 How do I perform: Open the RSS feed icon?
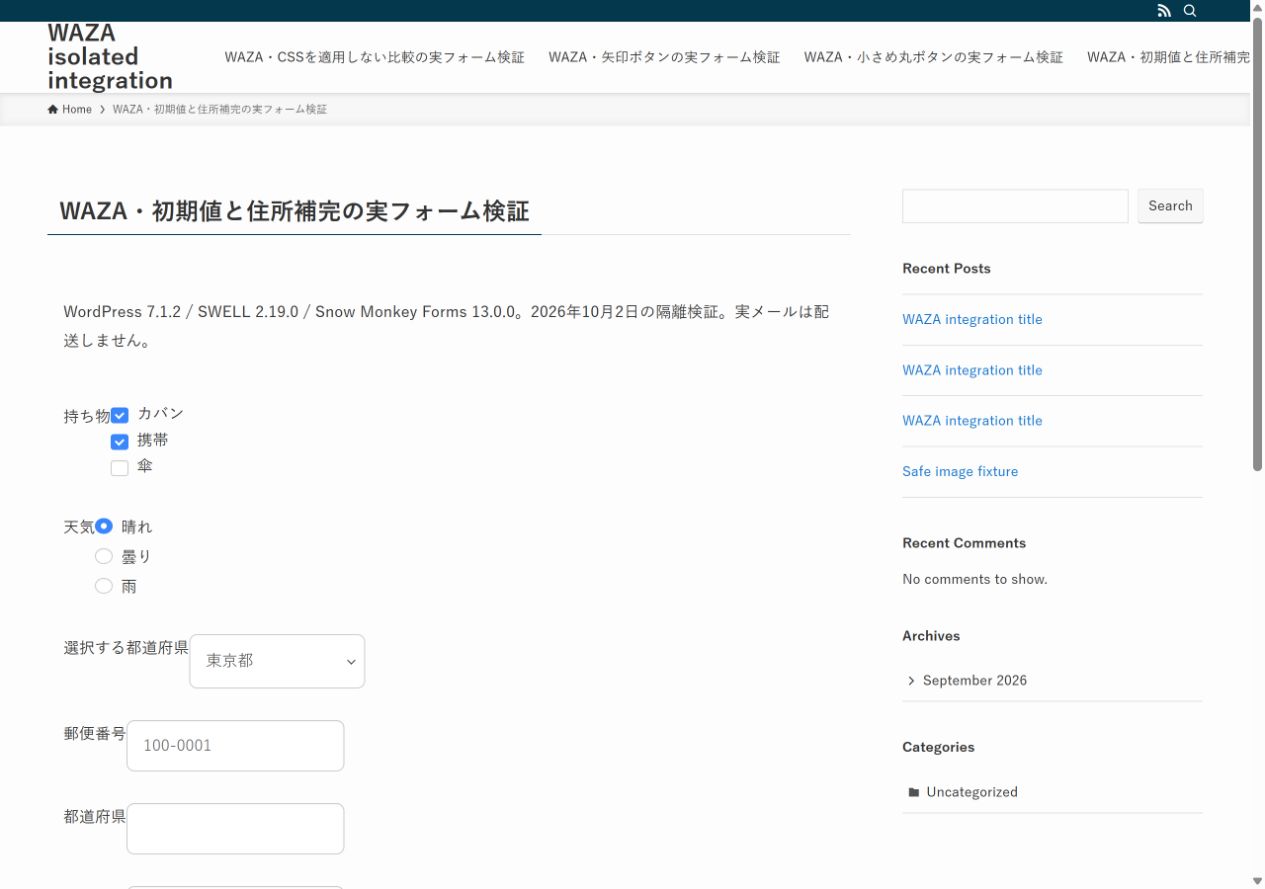[1164, 11]
